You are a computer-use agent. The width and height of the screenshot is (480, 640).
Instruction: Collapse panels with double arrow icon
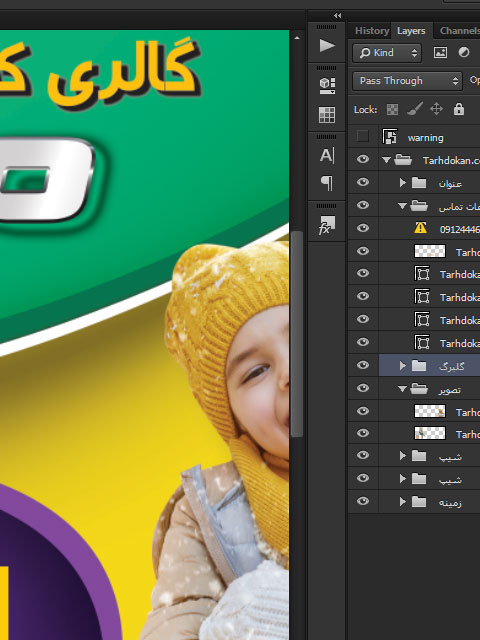(x=337, y=16)
